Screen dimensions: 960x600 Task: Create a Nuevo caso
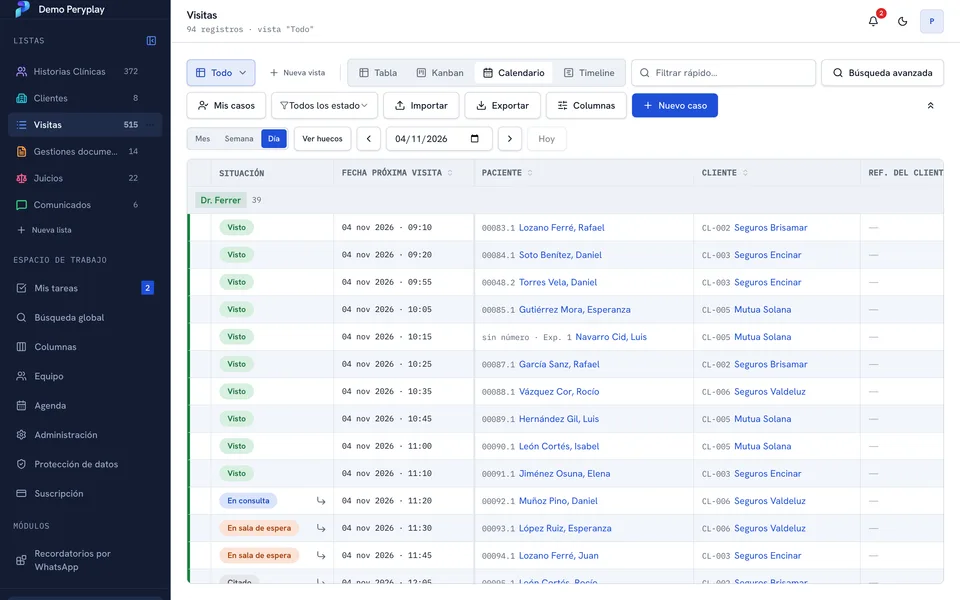[x=675, y=105]
